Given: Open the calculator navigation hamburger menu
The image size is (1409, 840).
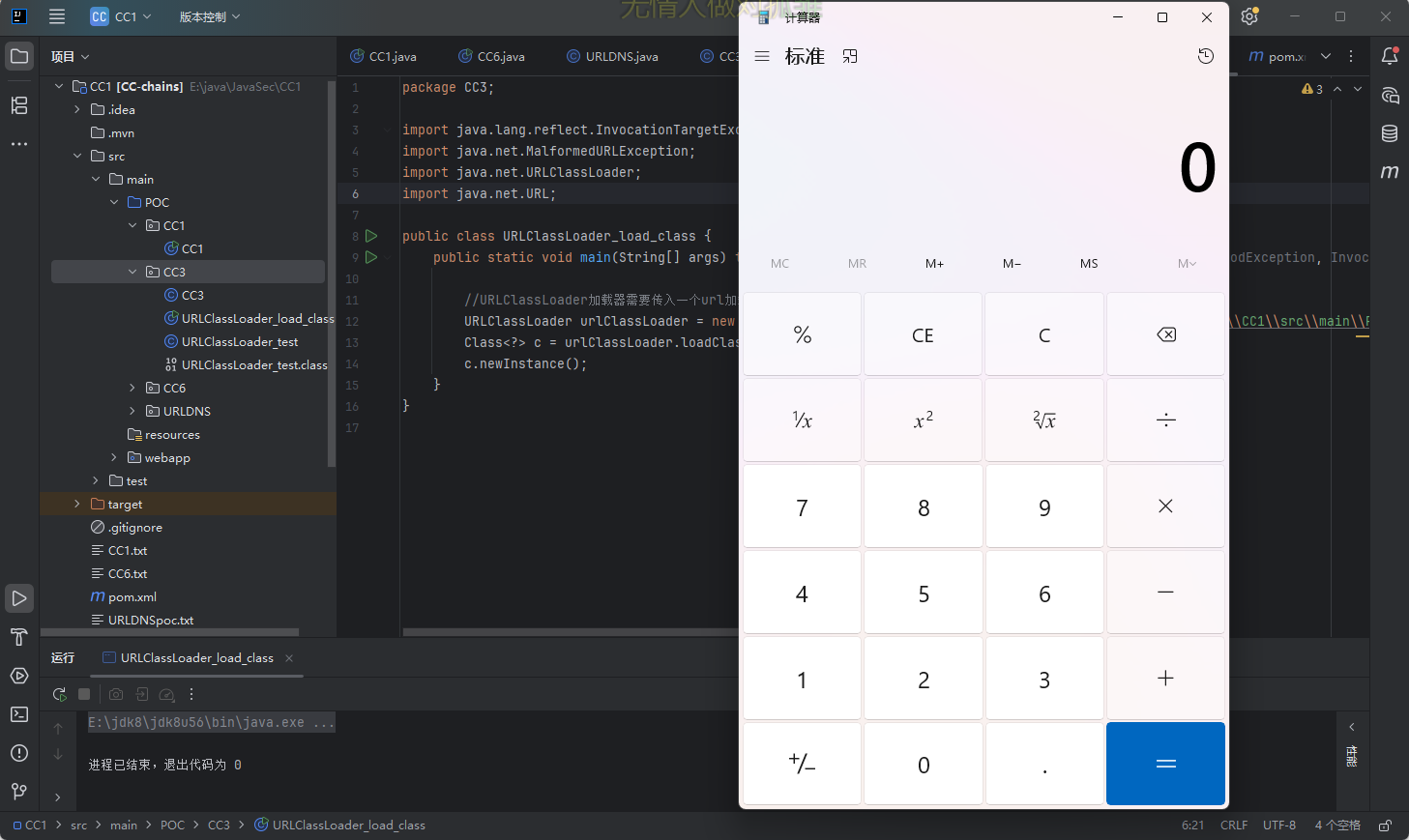Looking at the screenshot, I should click(762, 56).
